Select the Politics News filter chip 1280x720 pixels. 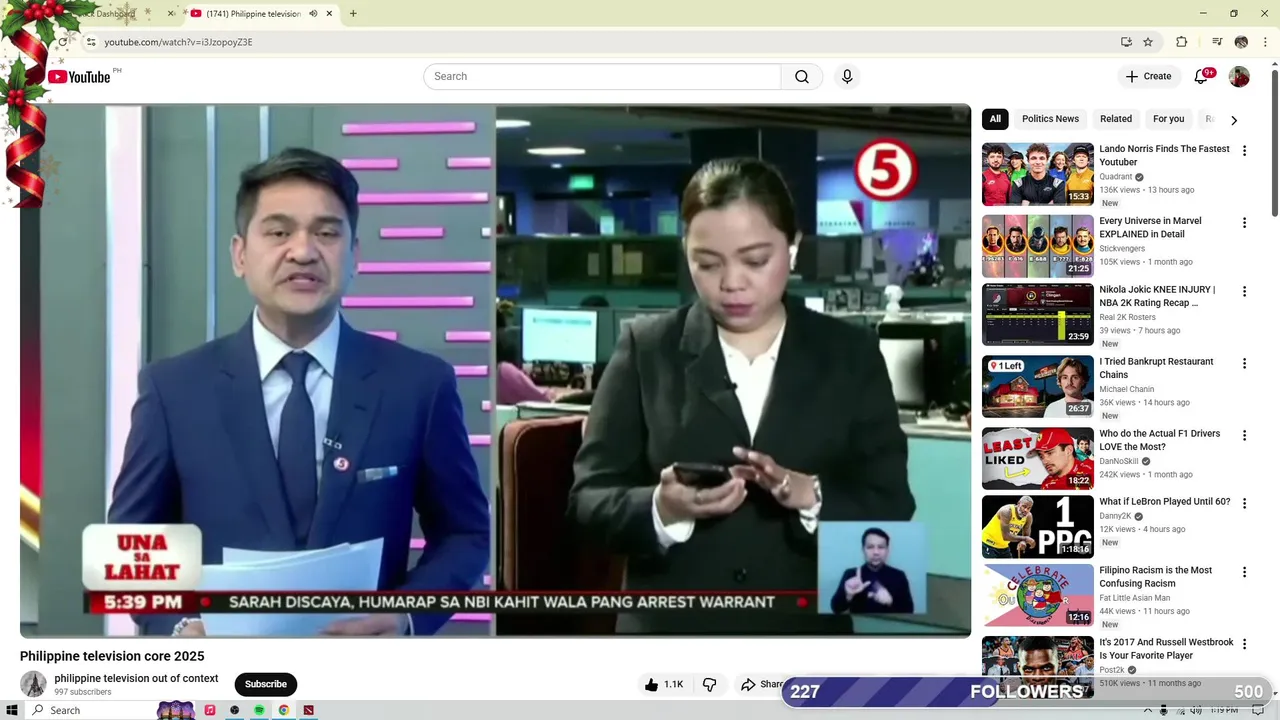coord(1050,119)
